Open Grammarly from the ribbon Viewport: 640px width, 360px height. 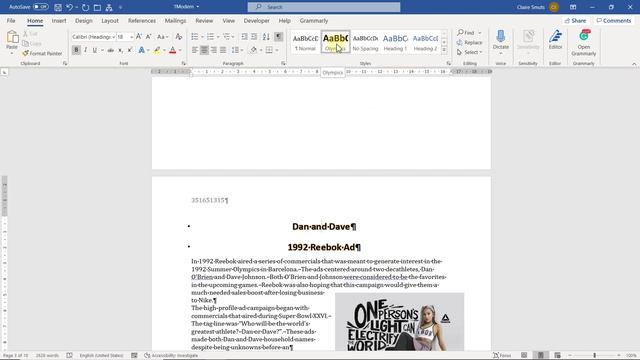[x=584, y=42]
